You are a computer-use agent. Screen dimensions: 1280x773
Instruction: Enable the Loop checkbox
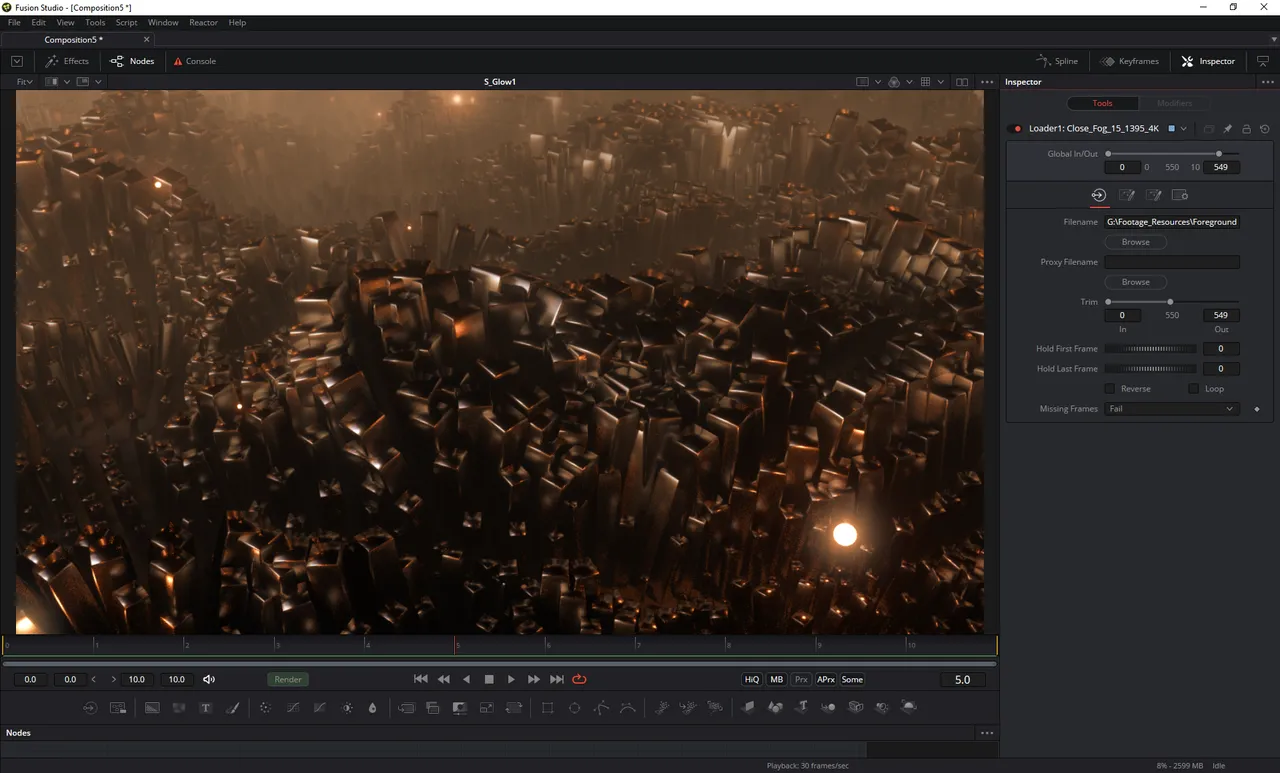(1193, 389)
